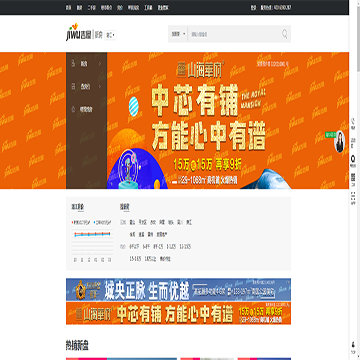Image resolution: width=360 pixels, height=360 pixels.
Task: Show the QR code icon in floating sidebar
Action: pyautogui.click(x=353, y=177)
